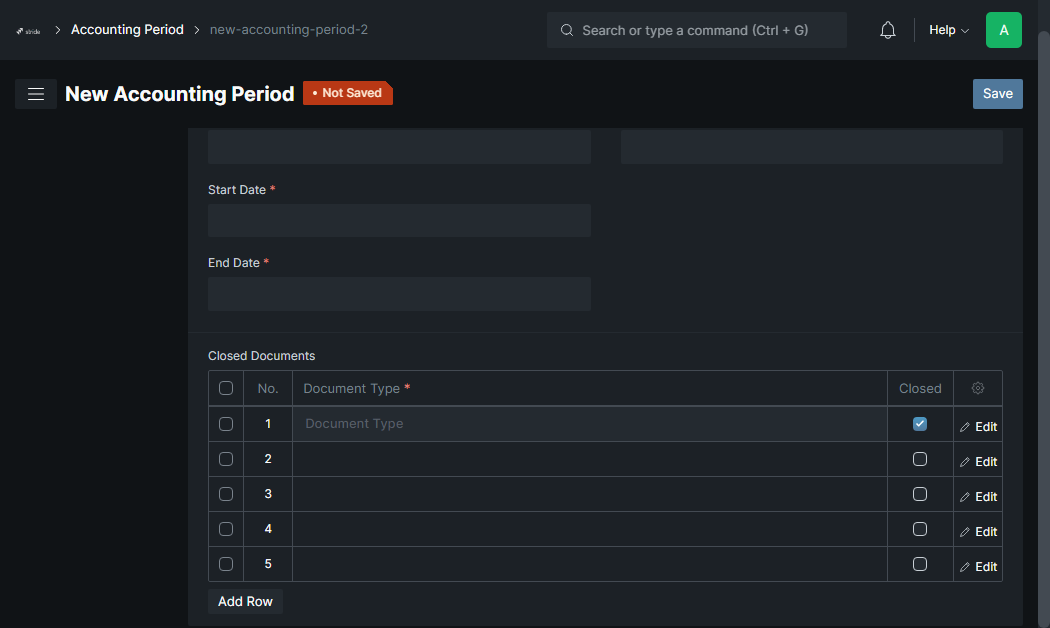Check Closed for row 4

[919, 529]
